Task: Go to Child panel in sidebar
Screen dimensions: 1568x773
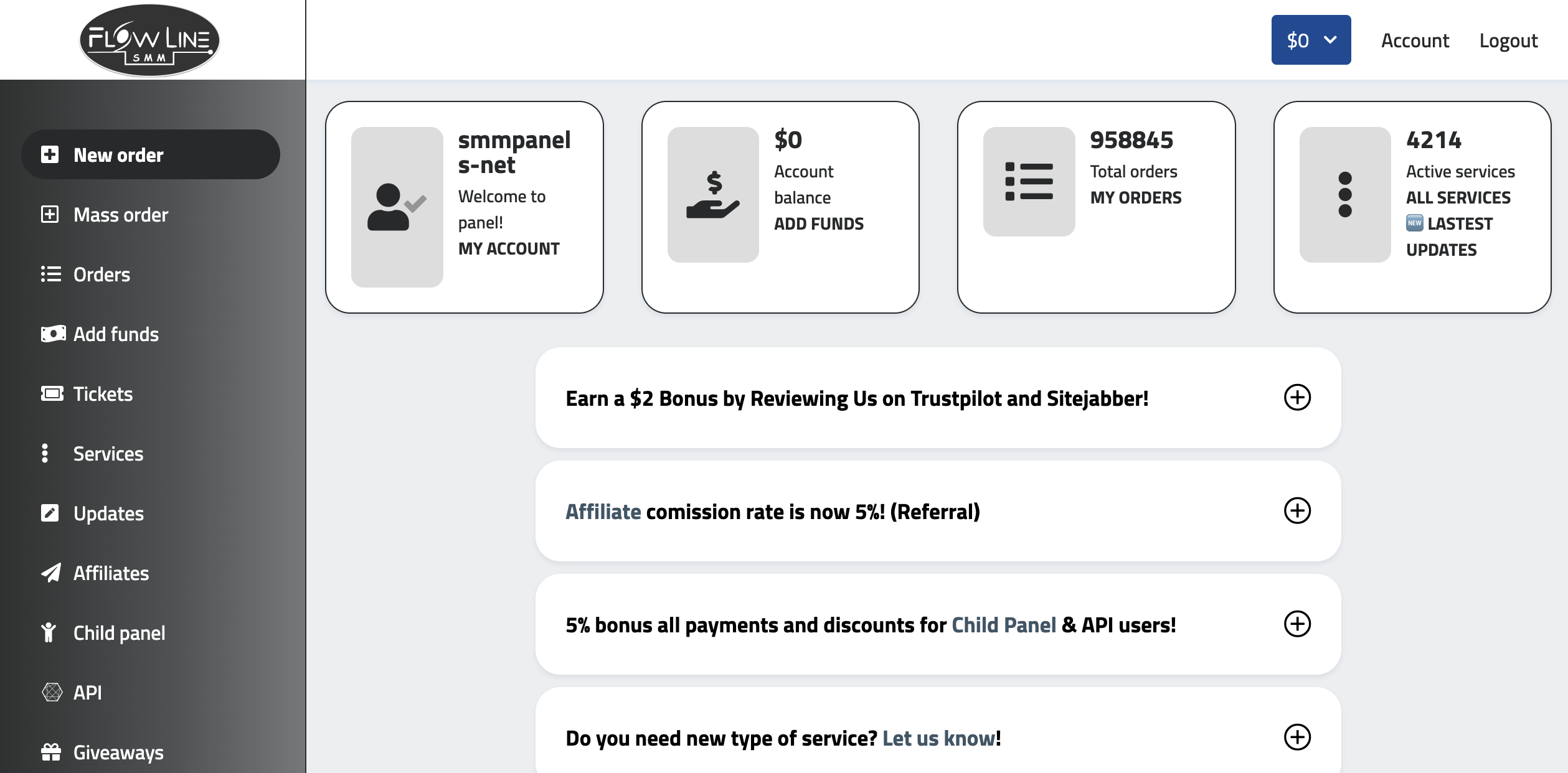Action: pyautogui.click(x=119, y=632)
